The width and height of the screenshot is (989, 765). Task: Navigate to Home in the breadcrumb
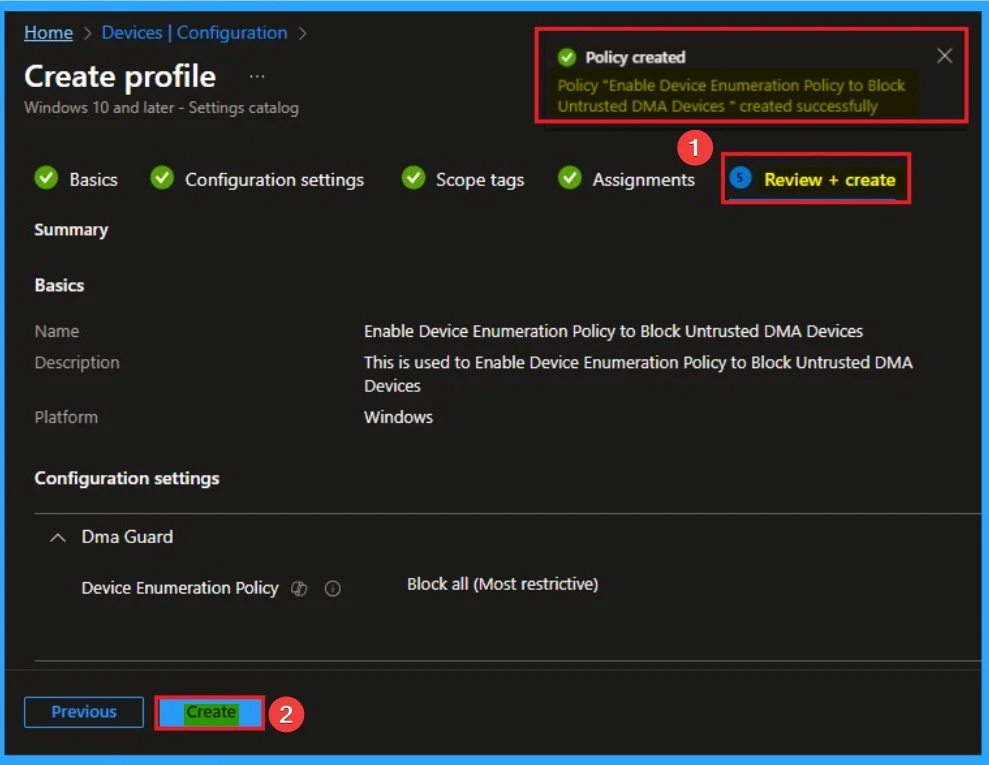tap(48, 33)
